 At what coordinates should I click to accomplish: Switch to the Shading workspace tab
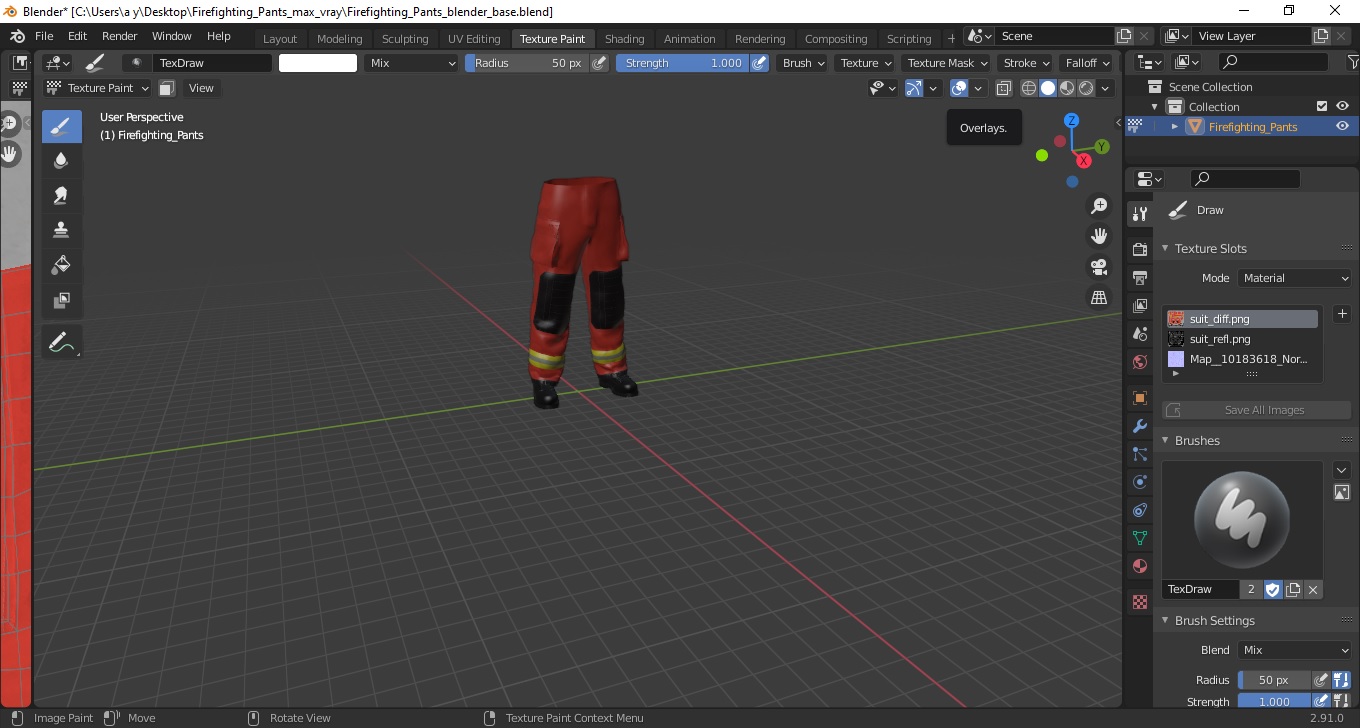624,39
